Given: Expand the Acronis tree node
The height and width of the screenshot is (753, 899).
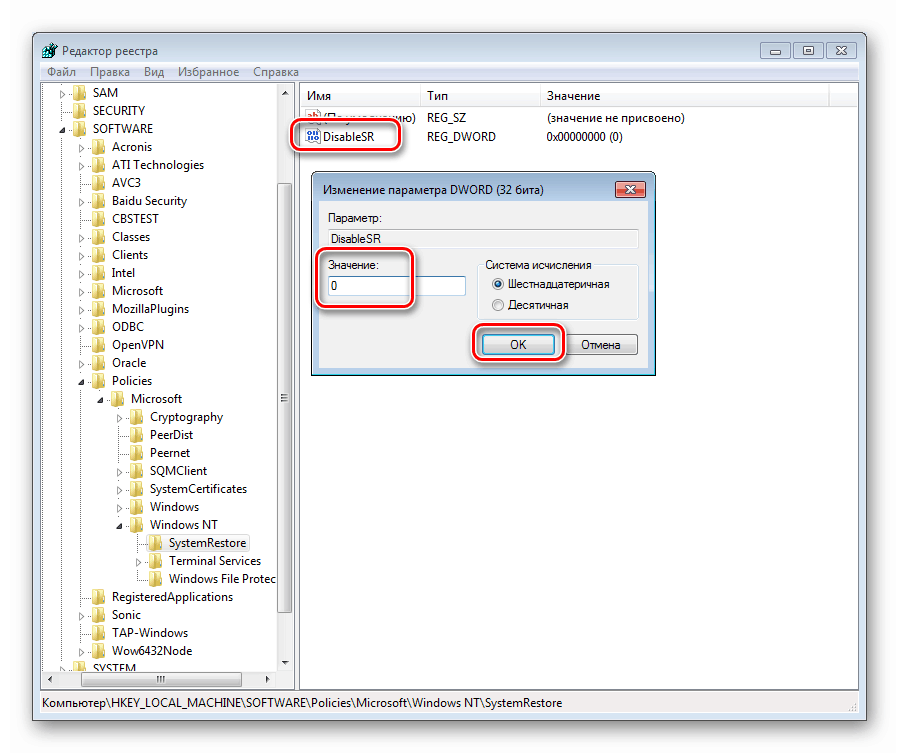Looking at the screenshot, I should coord(81,148).
